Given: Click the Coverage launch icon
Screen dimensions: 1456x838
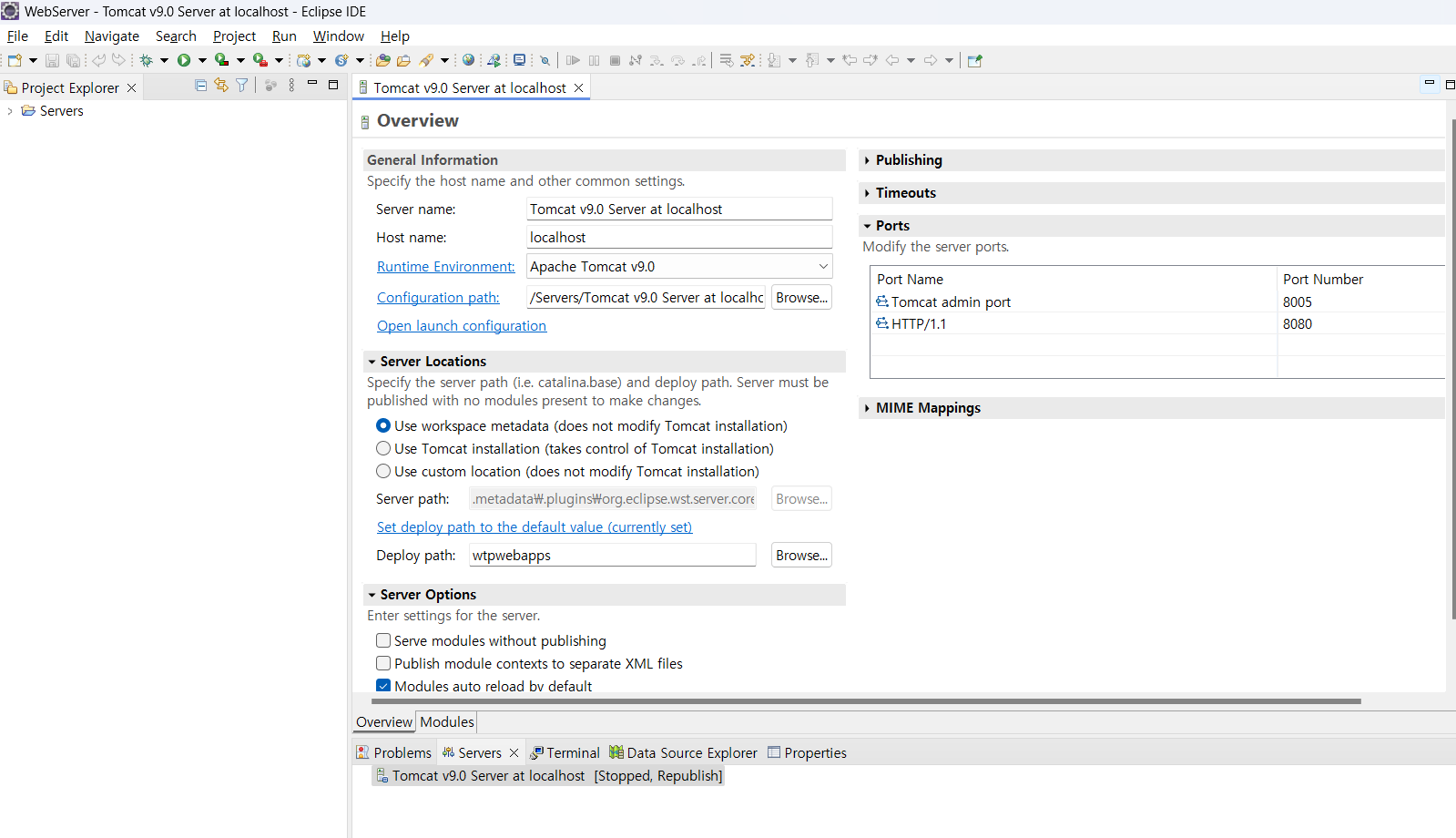Looking at the screenshot, I should pyautogui.click(x=221, y=60).
